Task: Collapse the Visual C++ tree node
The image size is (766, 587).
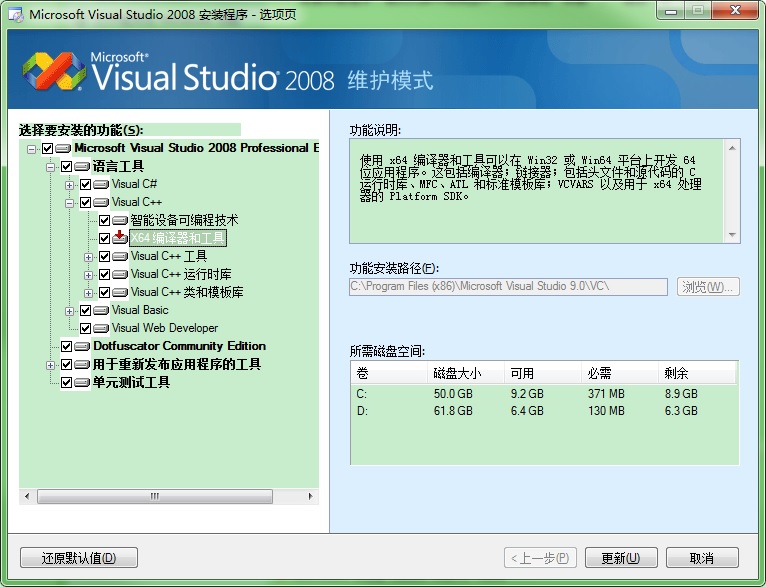Action: [69, 203]
